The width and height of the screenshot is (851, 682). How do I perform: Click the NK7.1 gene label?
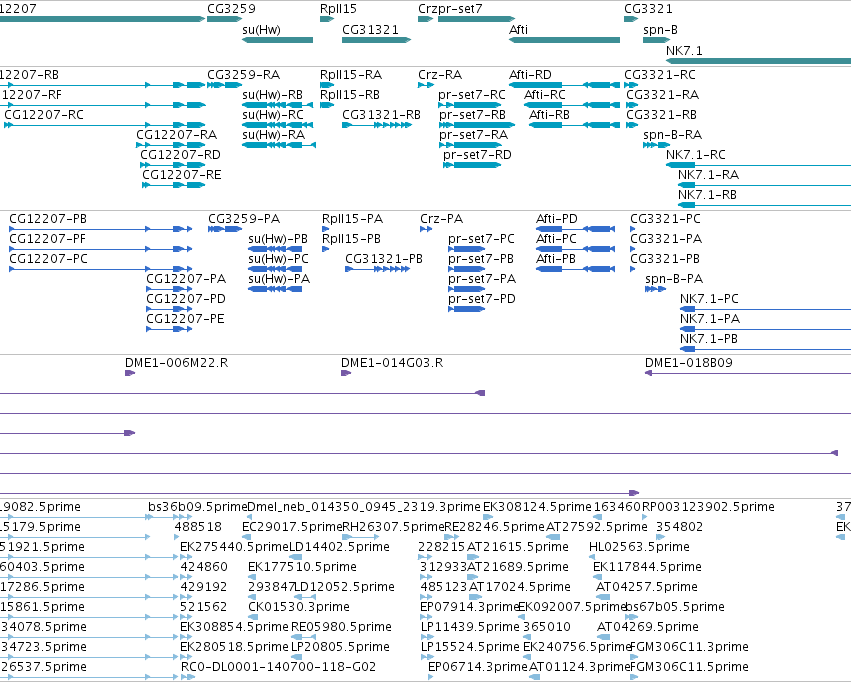click(x=684, y=50)
